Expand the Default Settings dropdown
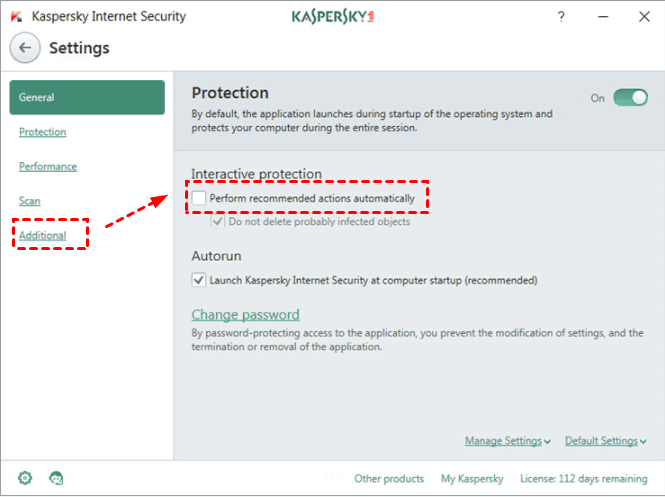 [605, 441]
